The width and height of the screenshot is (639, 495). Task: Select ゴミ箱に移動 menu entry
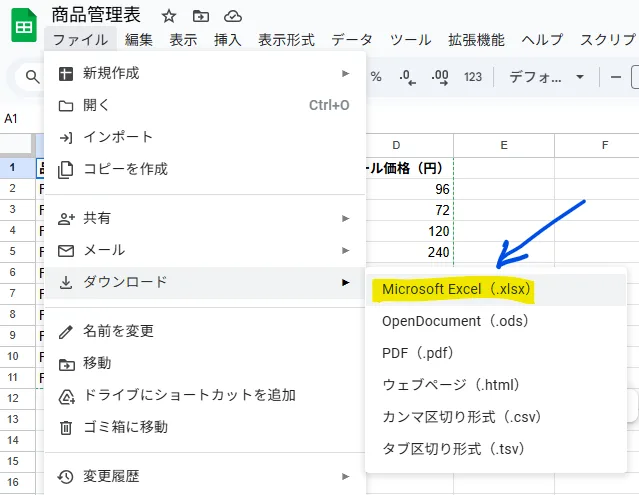point(205,427)
